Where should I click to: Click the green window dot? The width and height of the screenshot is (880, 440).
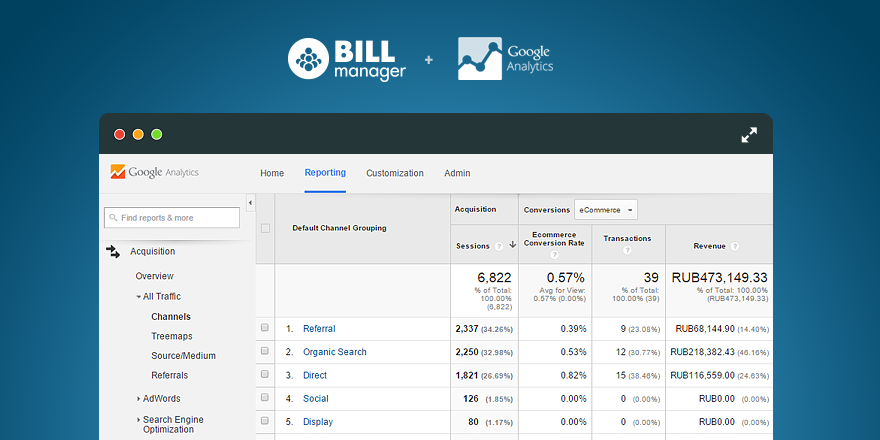point(157,134)
